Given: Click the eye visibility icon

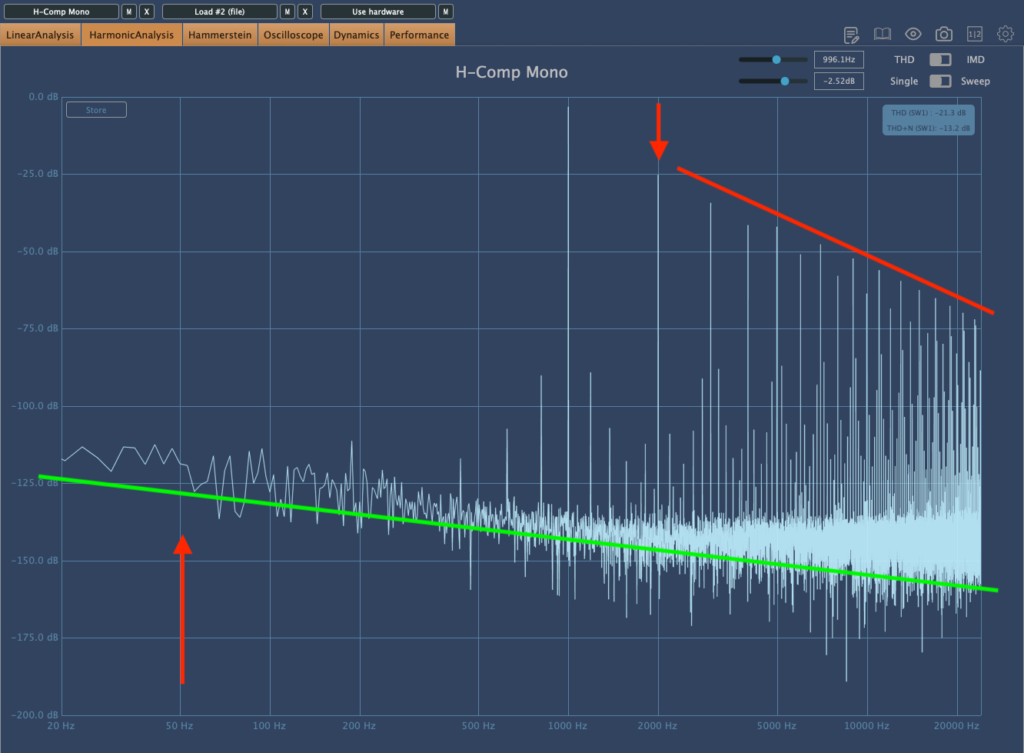Looking at the screenshot, I should pyautogui.click(x=913, y=34).
